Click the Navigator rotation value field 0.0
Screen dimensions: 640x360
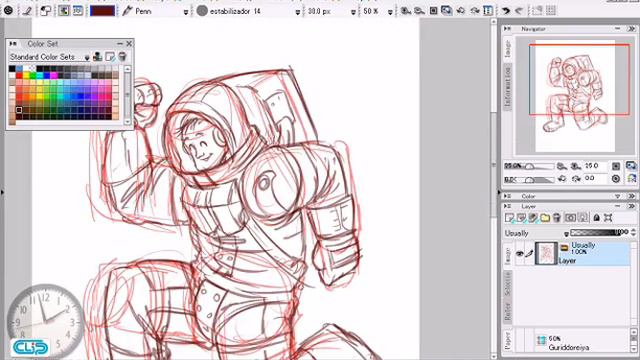click(595, 179)
